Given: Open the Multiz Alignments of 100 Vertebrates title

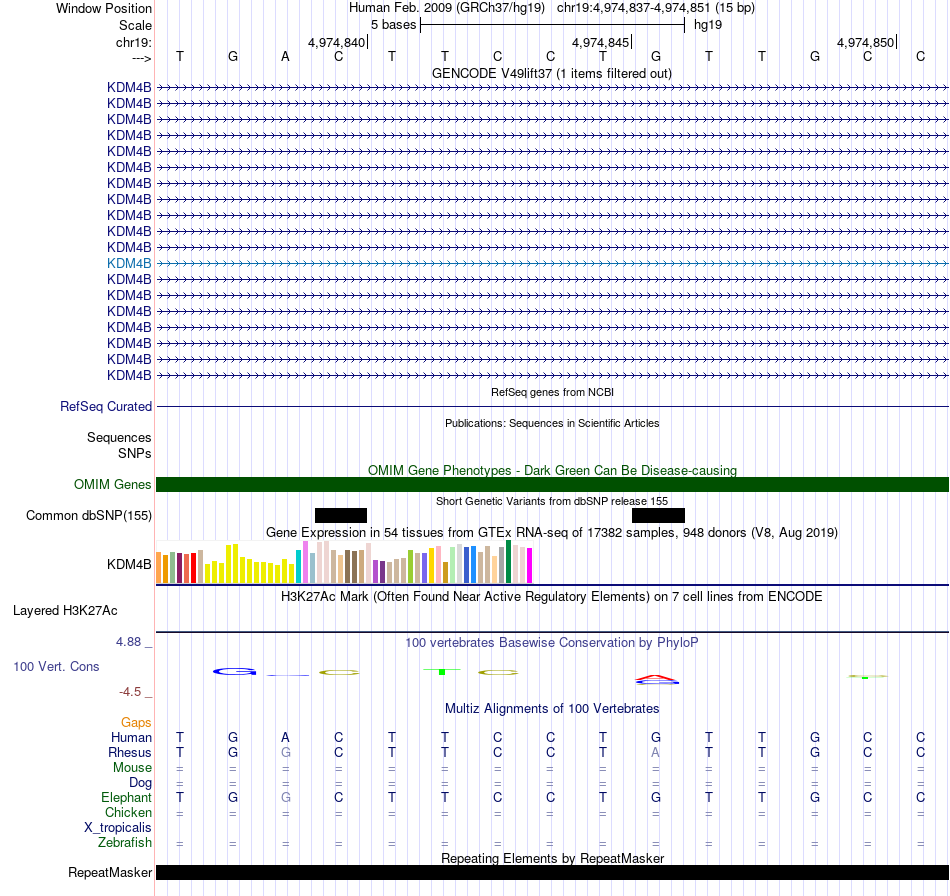Looking at the screenshot, I should coord(552,708).
